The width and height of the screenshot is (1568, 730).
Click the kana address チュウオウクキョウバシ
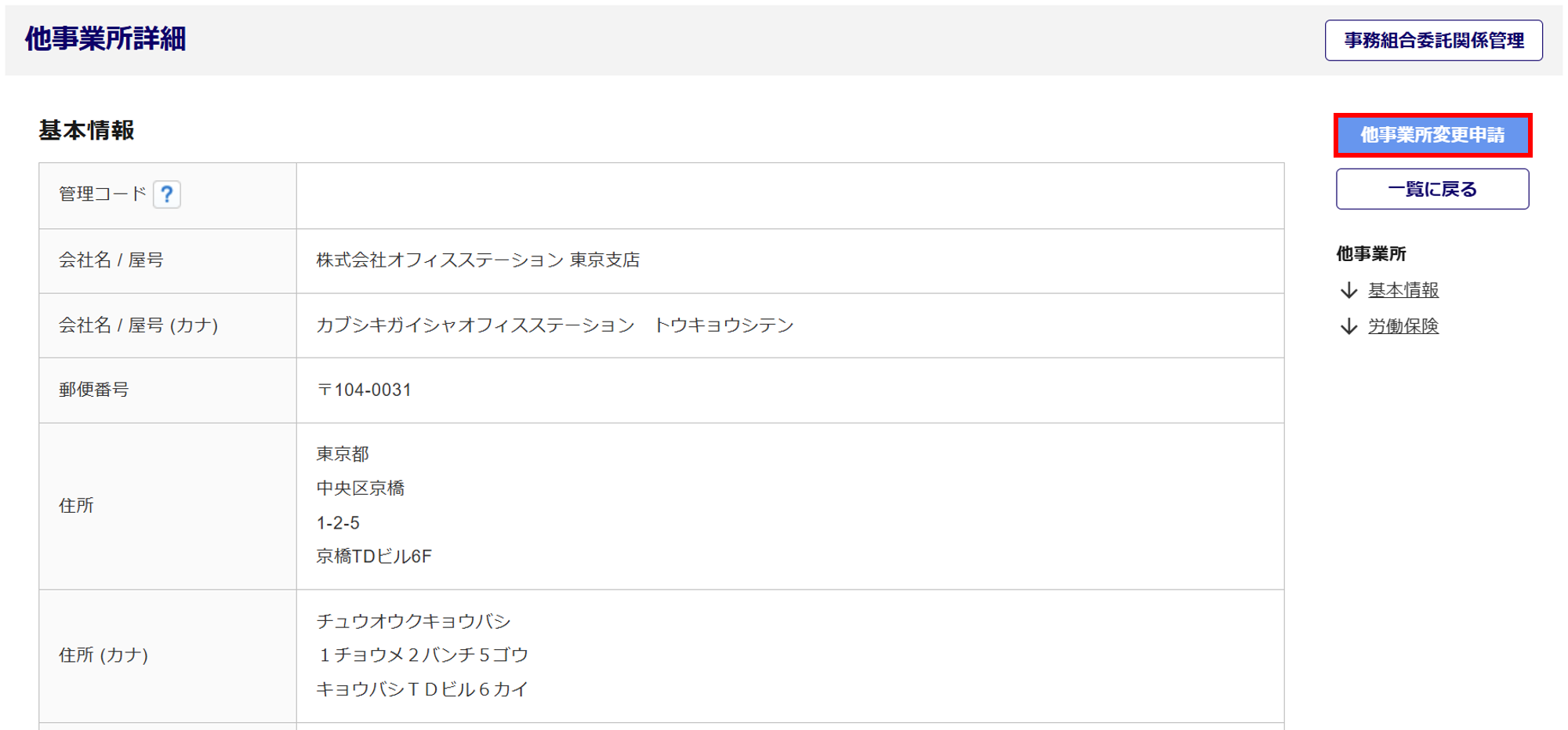[413, 622]
